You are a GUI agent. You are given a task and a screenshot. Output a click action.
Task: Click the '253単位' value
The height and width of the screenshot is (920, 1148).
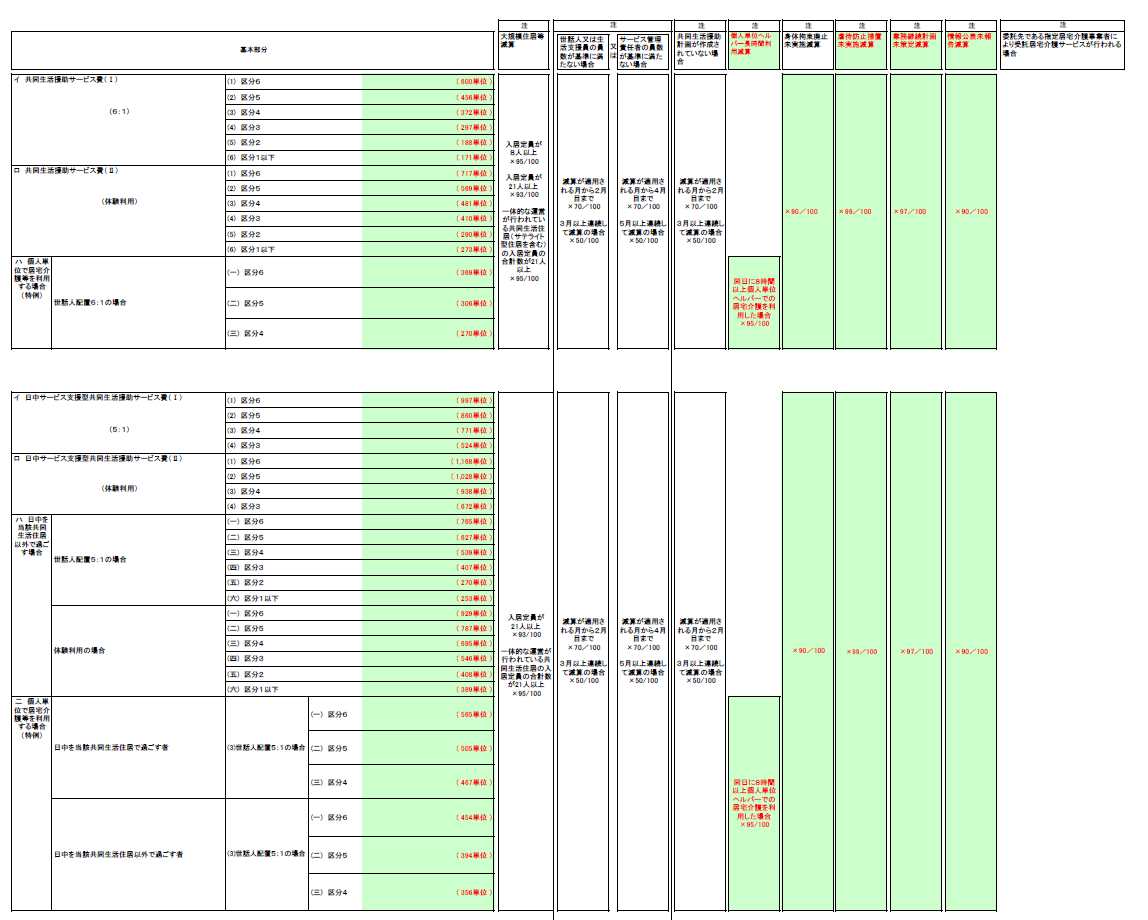pyautogui.click(x=474, y=598)
